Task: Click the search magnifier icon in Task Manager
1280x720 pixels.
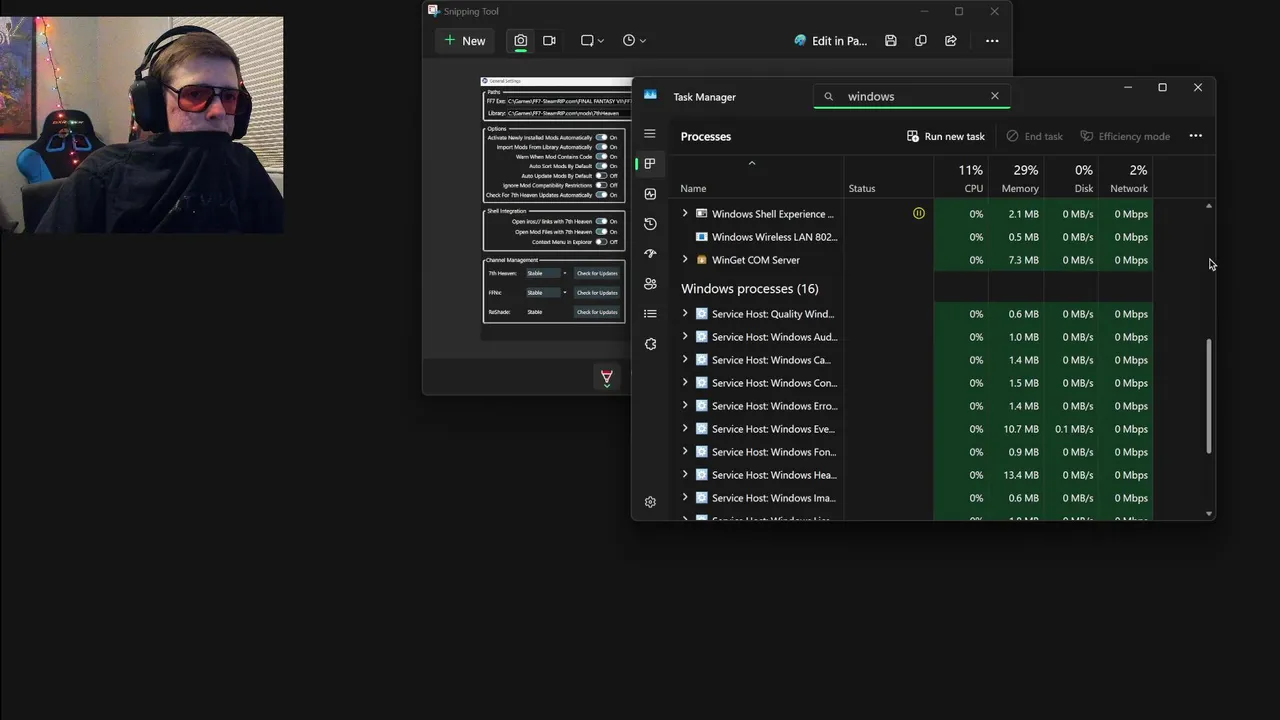Action: coord(828,97)
